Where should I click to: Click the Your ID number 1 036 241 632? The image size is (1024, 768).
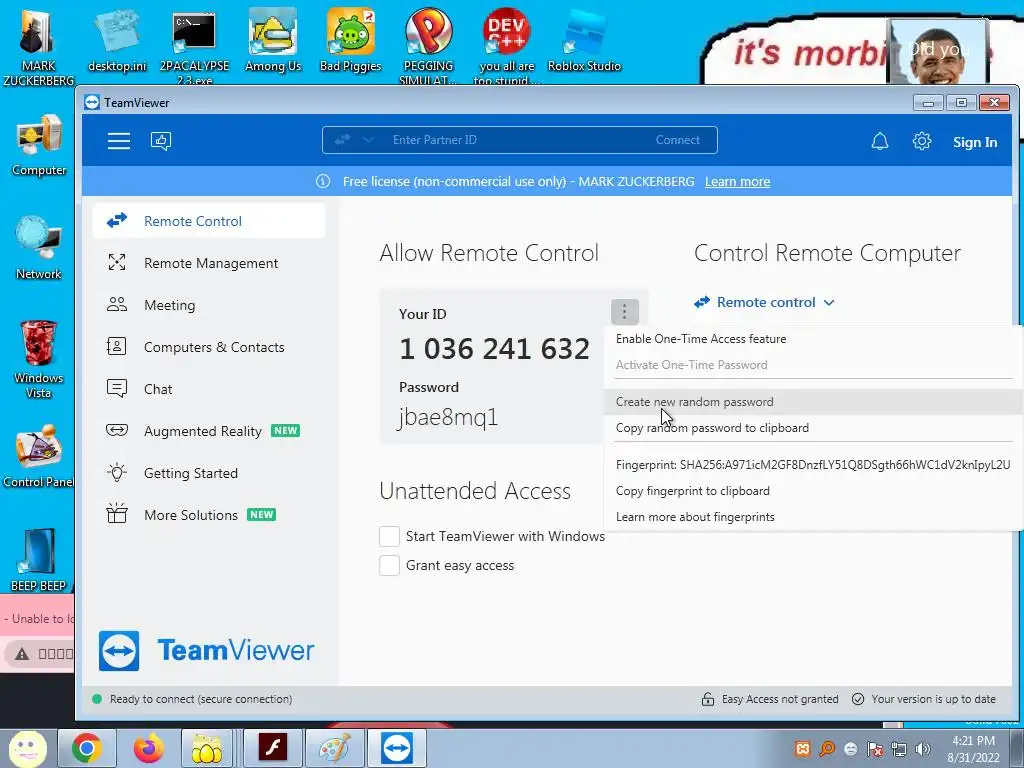pyautogui.click(x=494, y=349)
